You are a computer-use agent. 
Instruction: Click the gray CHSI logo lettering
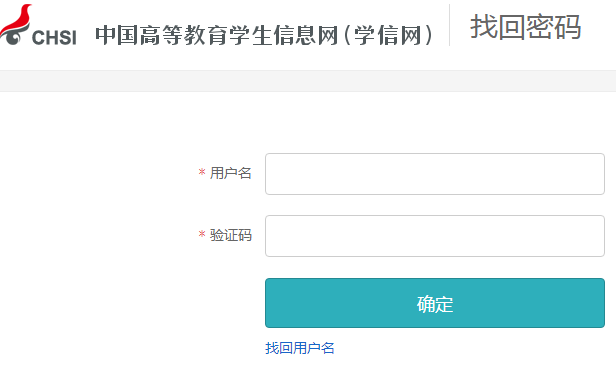(54, 38)
